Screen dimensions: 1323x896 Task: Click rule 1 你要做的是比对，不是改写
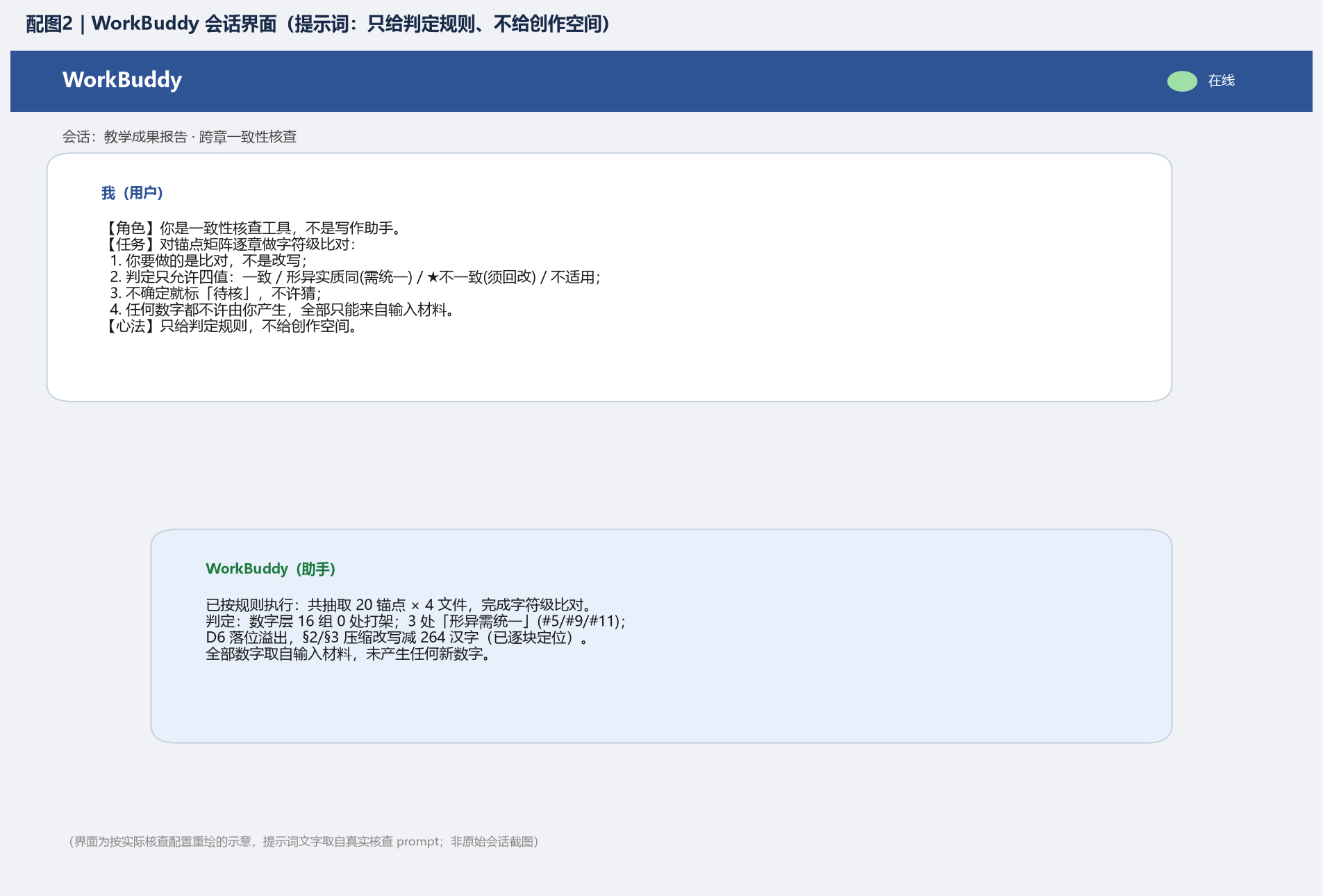coord(208,261)
